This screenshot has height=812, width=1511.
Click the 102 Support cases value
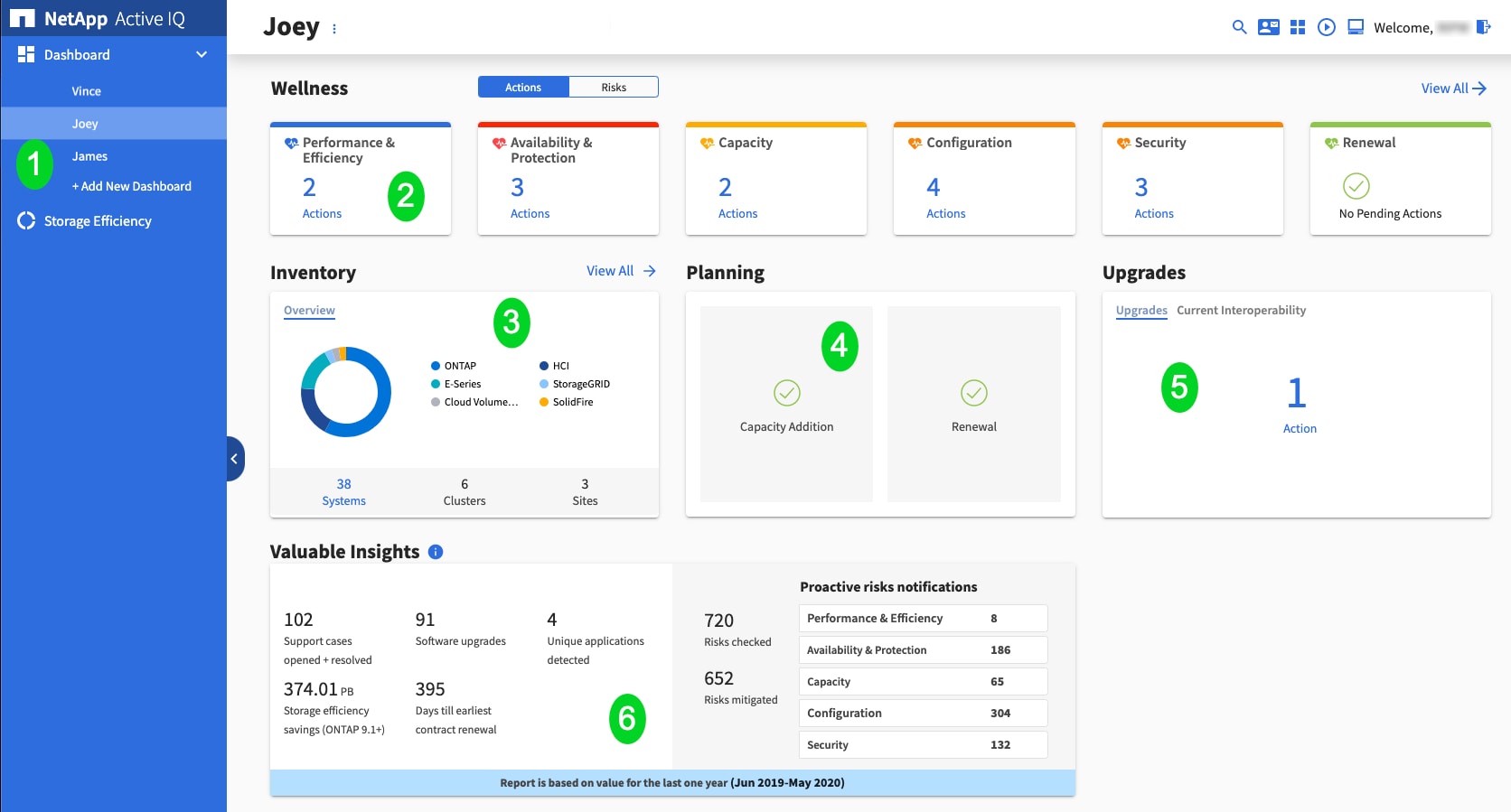pyautogui.click(x=298, y=620)
